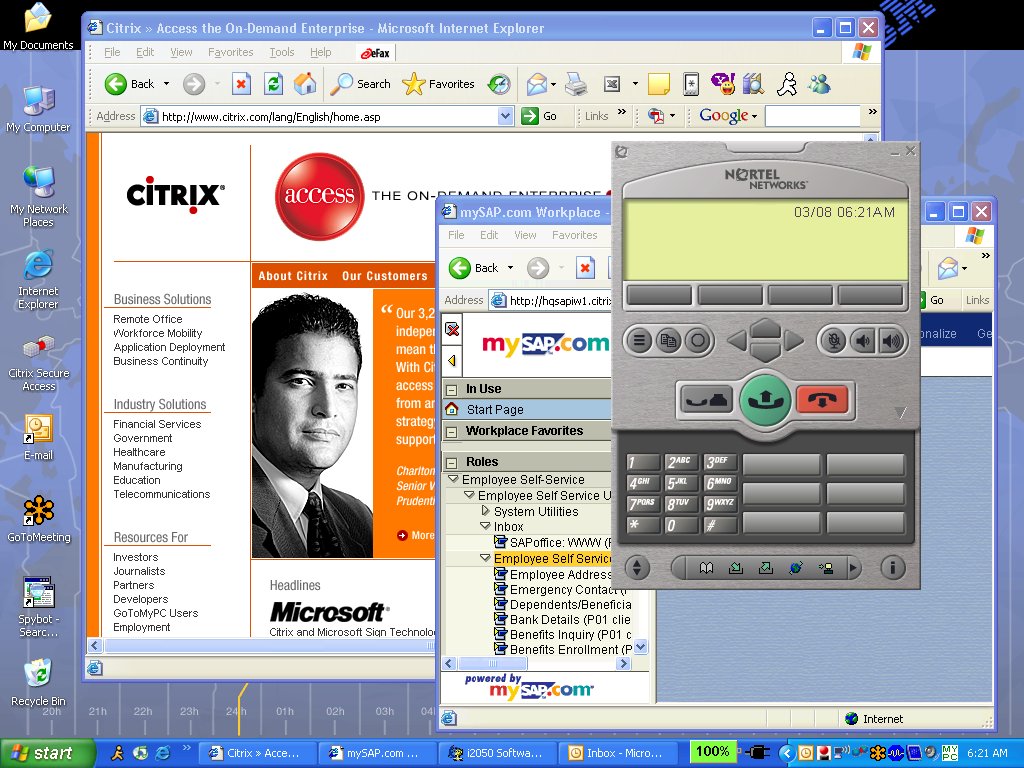Click the navigation right arrow on softphone
Screen dimensions: 1024x768
[x=793, y=340]
